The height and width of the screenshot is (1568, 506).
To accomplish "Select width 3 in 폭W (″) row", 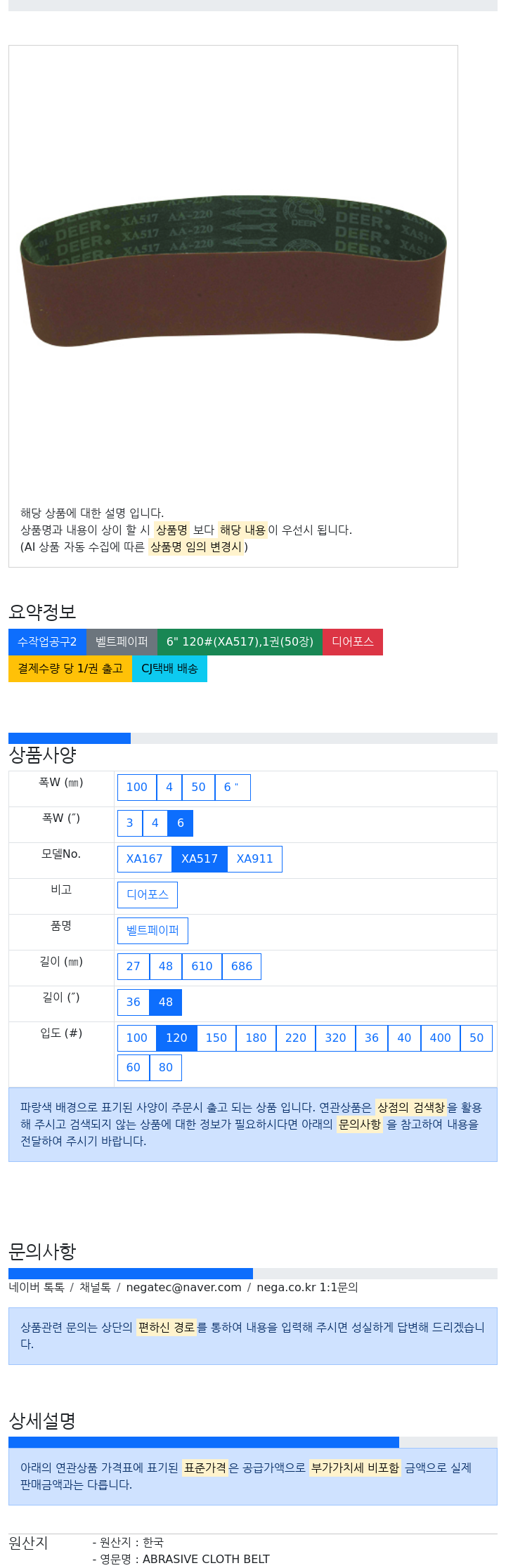I will point(130,823).
